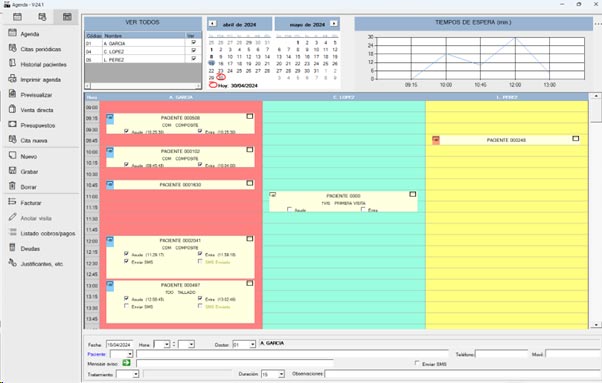The width and height of the screenshot is (602, 383).
Task: Uncheck the Ver box for A. GARCIA
Action: [x=194, y=42]
